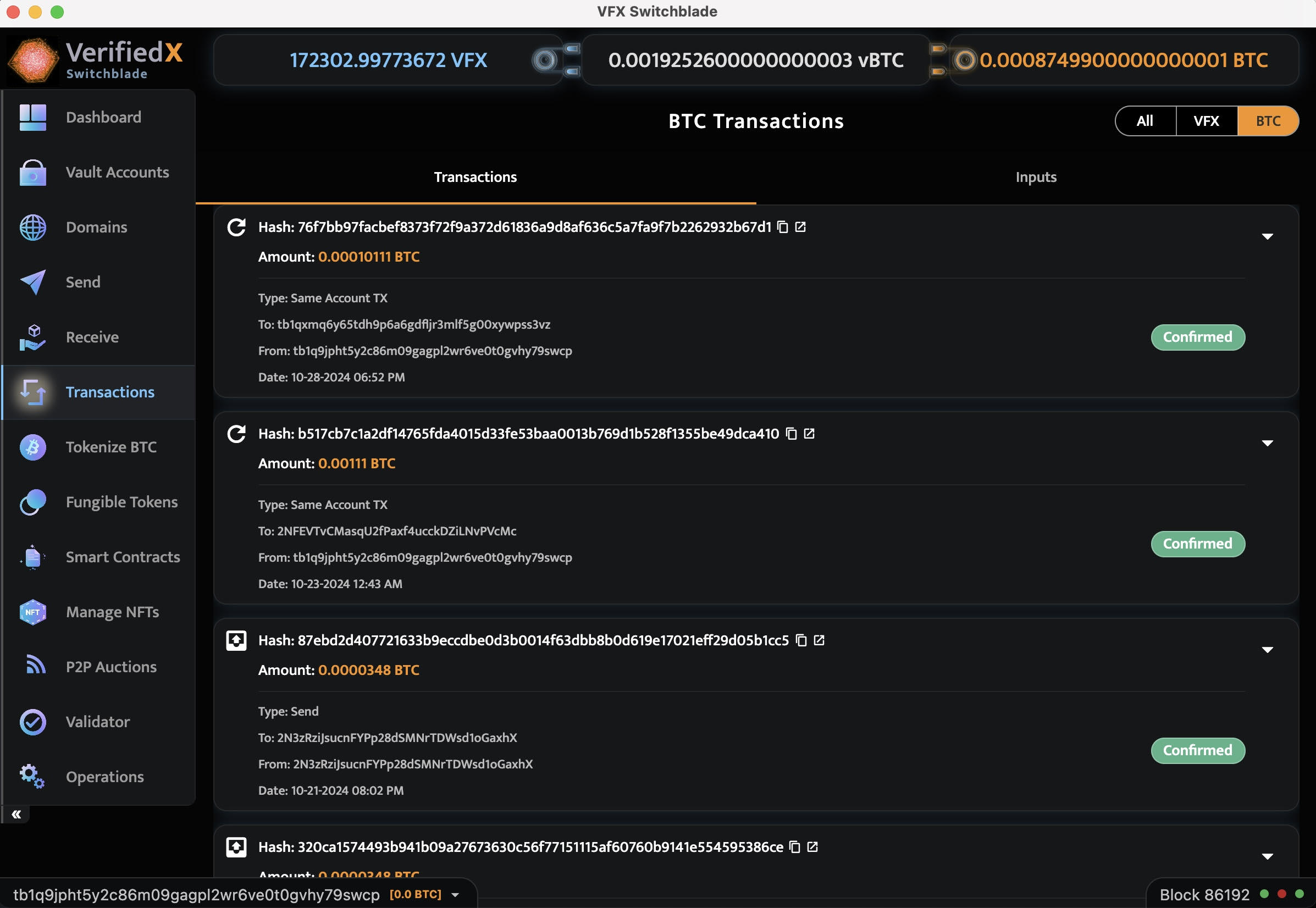1316x908 pixels.
Task: Open hash 320ca157 in external explorer
Action: coord(812,847)
